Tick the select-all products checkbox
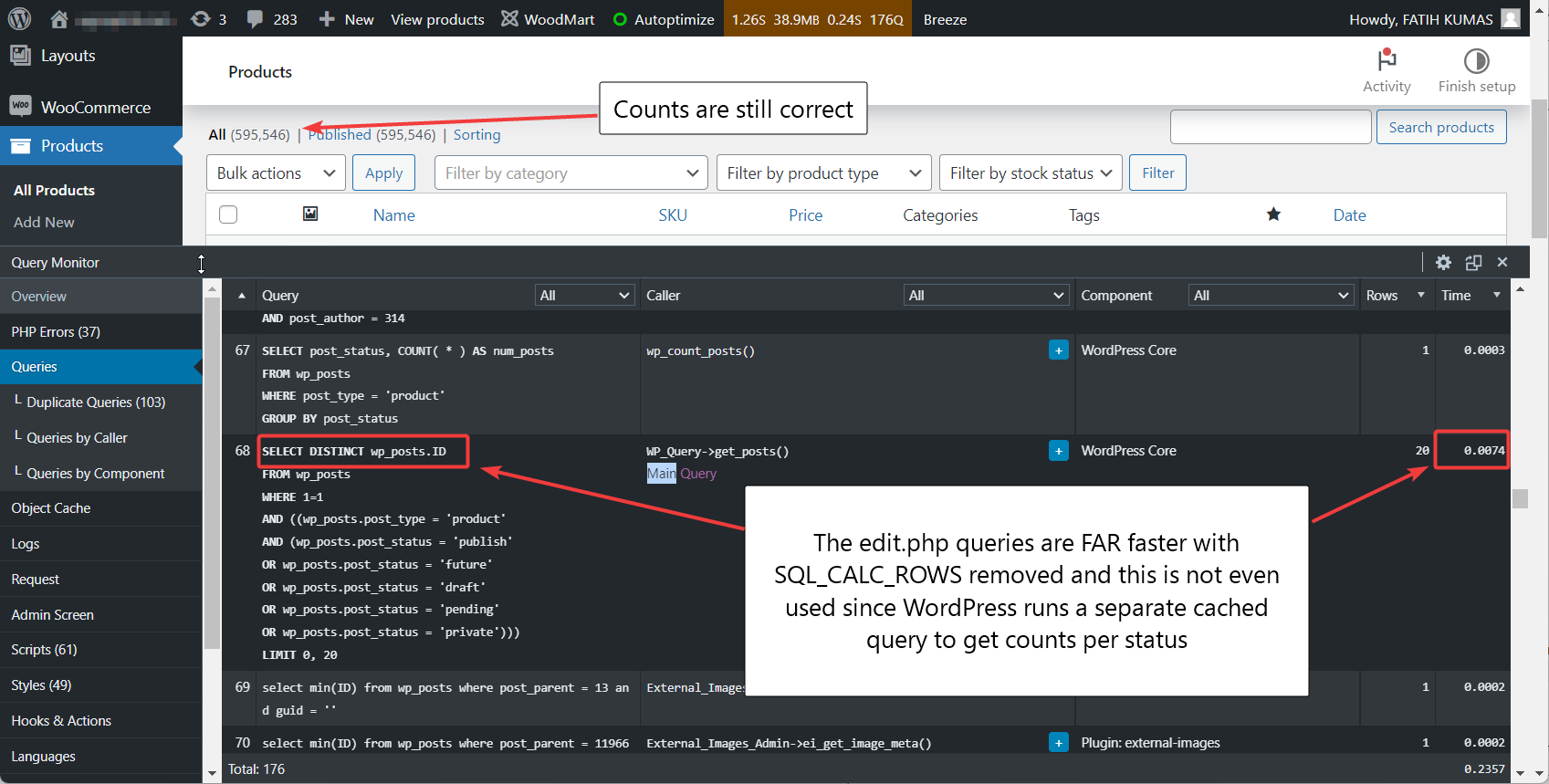The width and height of the screenshot is (1549, 784). 228,214
